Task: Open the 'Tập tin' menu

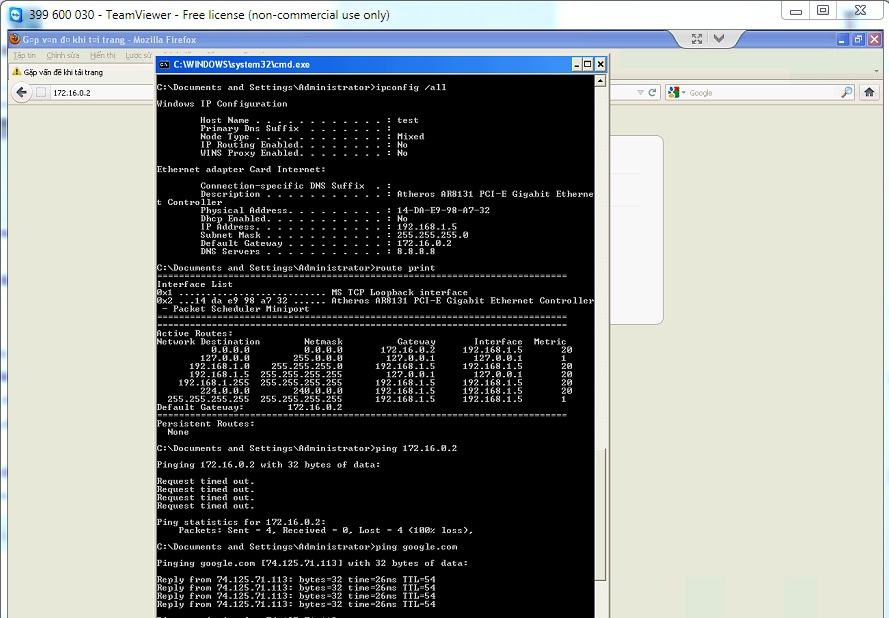Action: 25,56
